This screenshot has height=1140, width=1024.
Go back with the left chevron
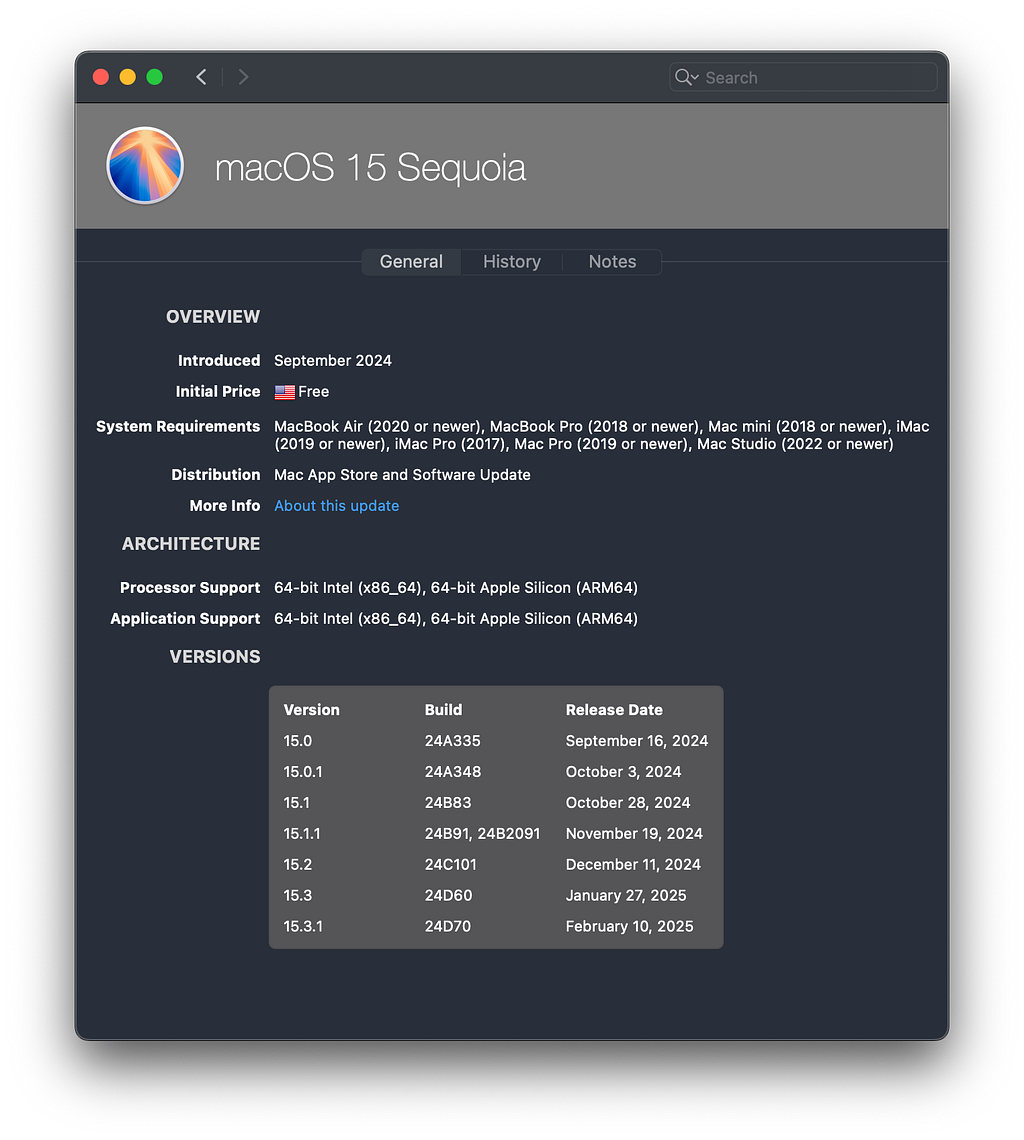[201, 77]
